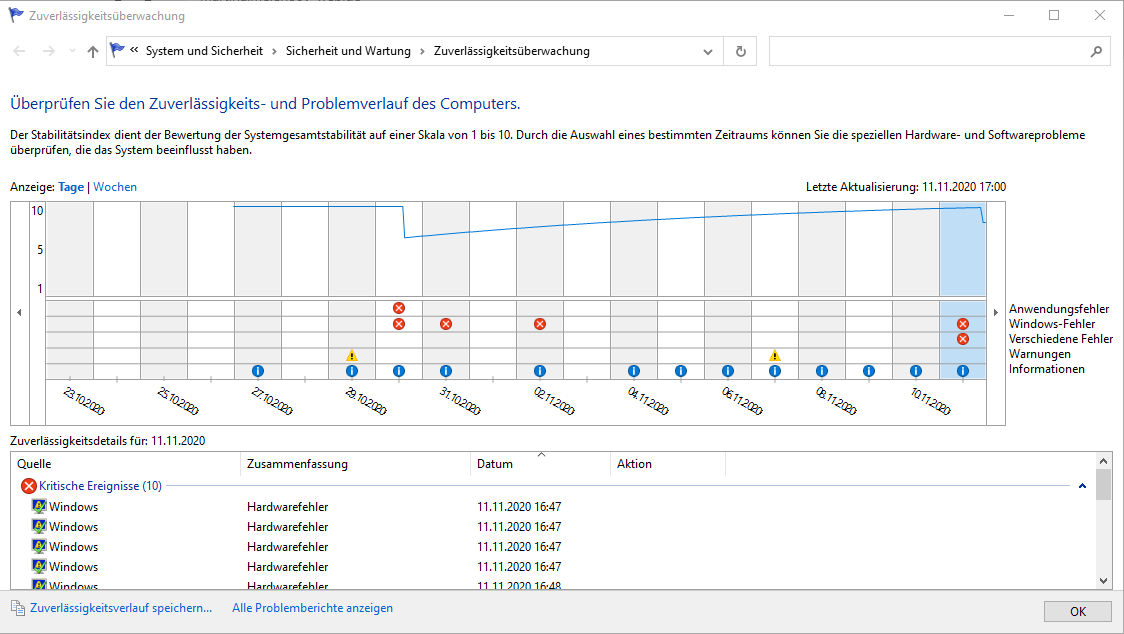Focus the search input field
1124x634 pixels.
[929, 52]
